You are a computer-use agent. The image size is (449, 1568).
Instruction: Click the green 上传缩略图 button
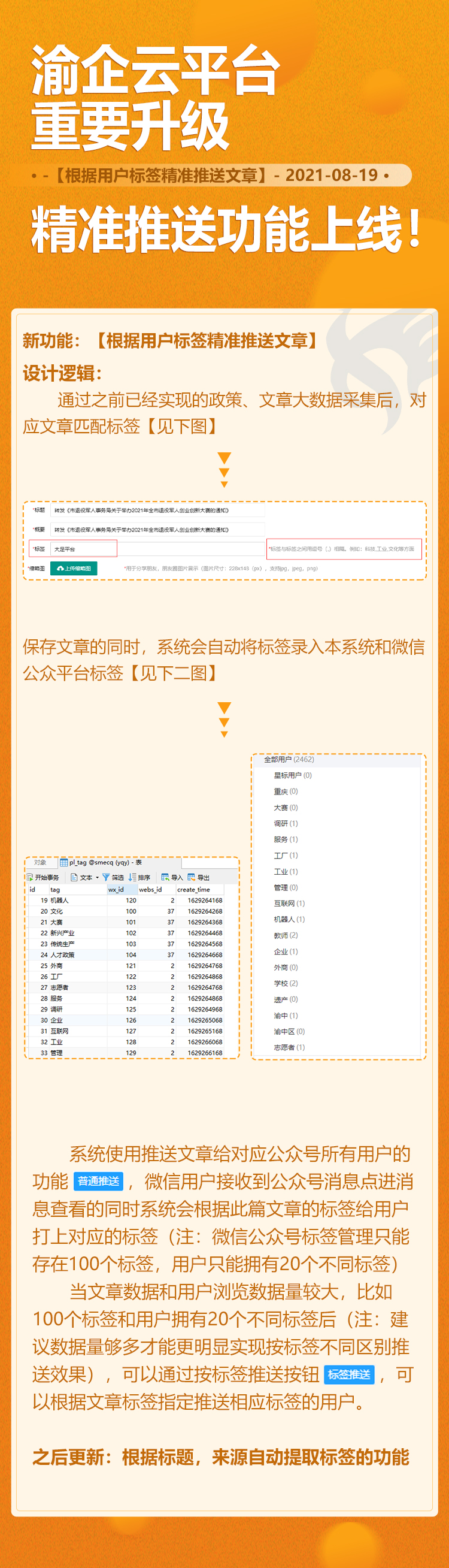(x=74, y=568)
